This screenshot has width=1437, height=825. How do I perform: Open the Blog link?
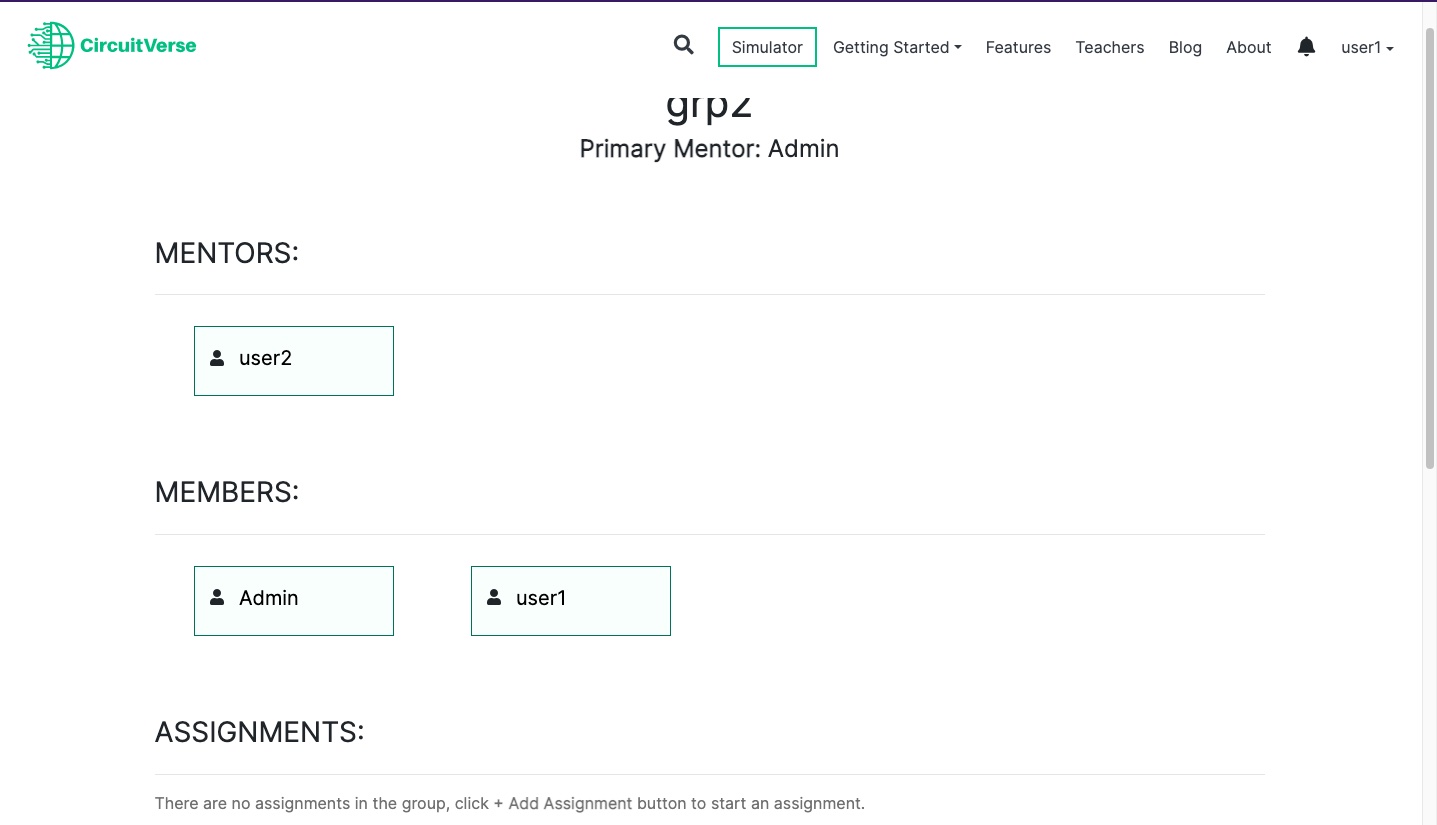pyautogui.click(x=1184, y=47)
